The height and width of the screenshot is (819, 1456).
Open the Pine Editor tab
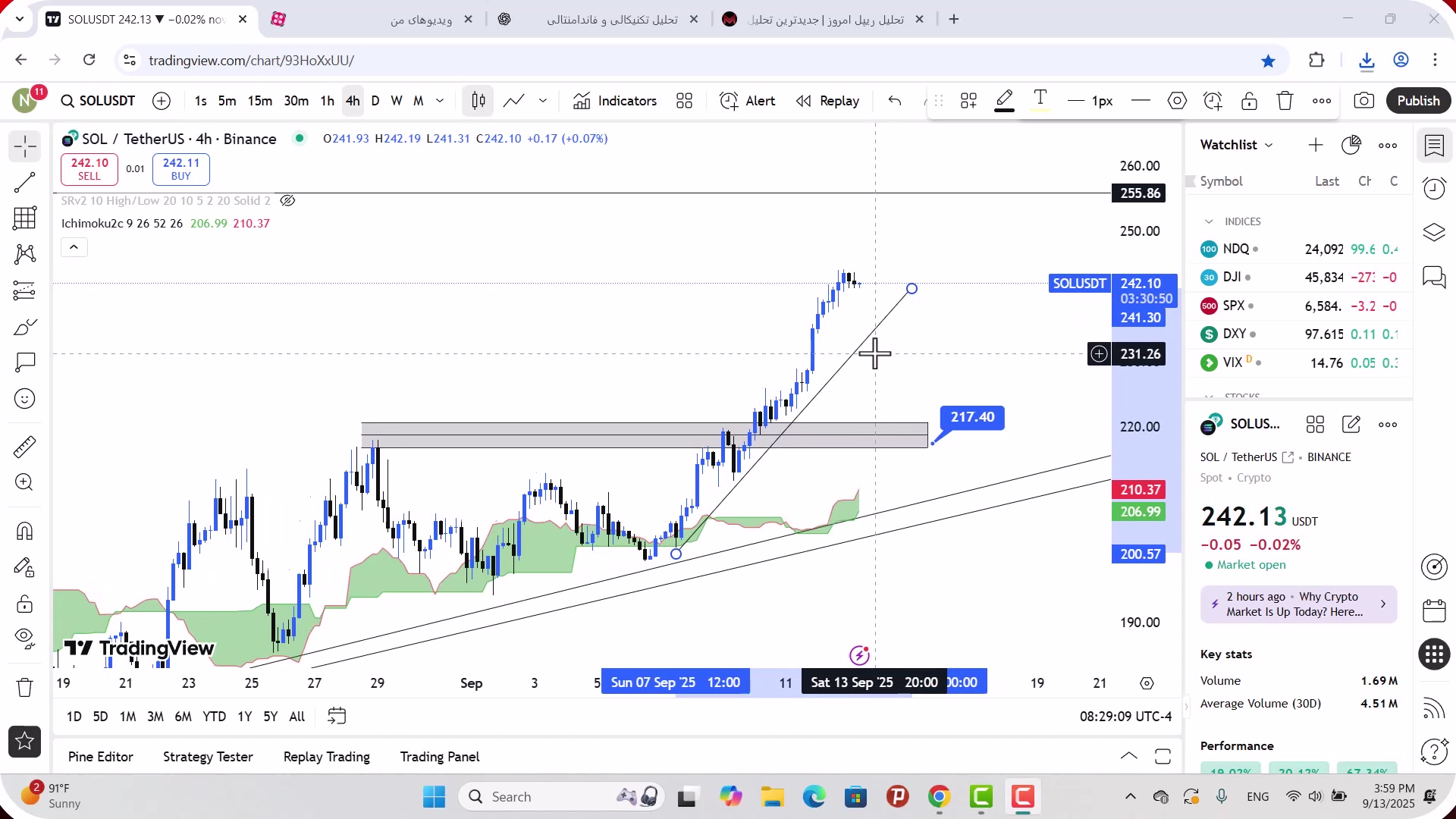[x=100, y=757]
